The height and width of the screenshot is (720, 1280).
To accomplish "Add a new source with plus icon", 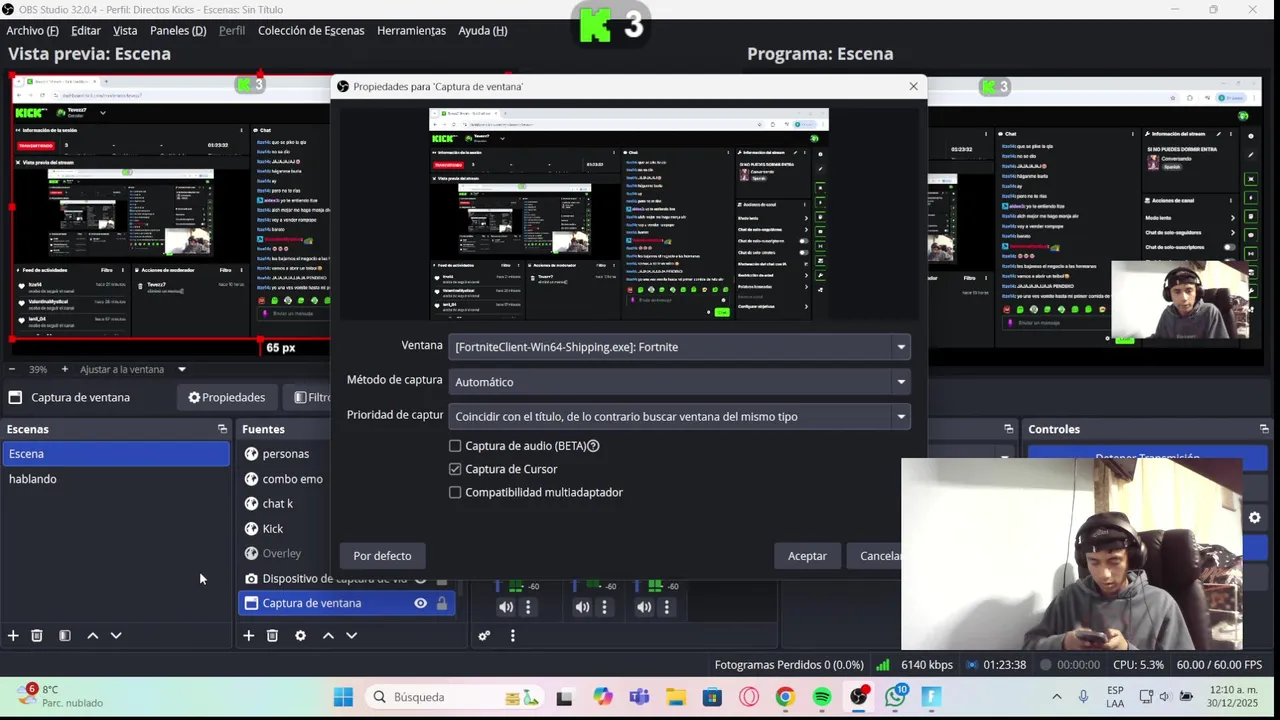I will [x=248, y=635].
